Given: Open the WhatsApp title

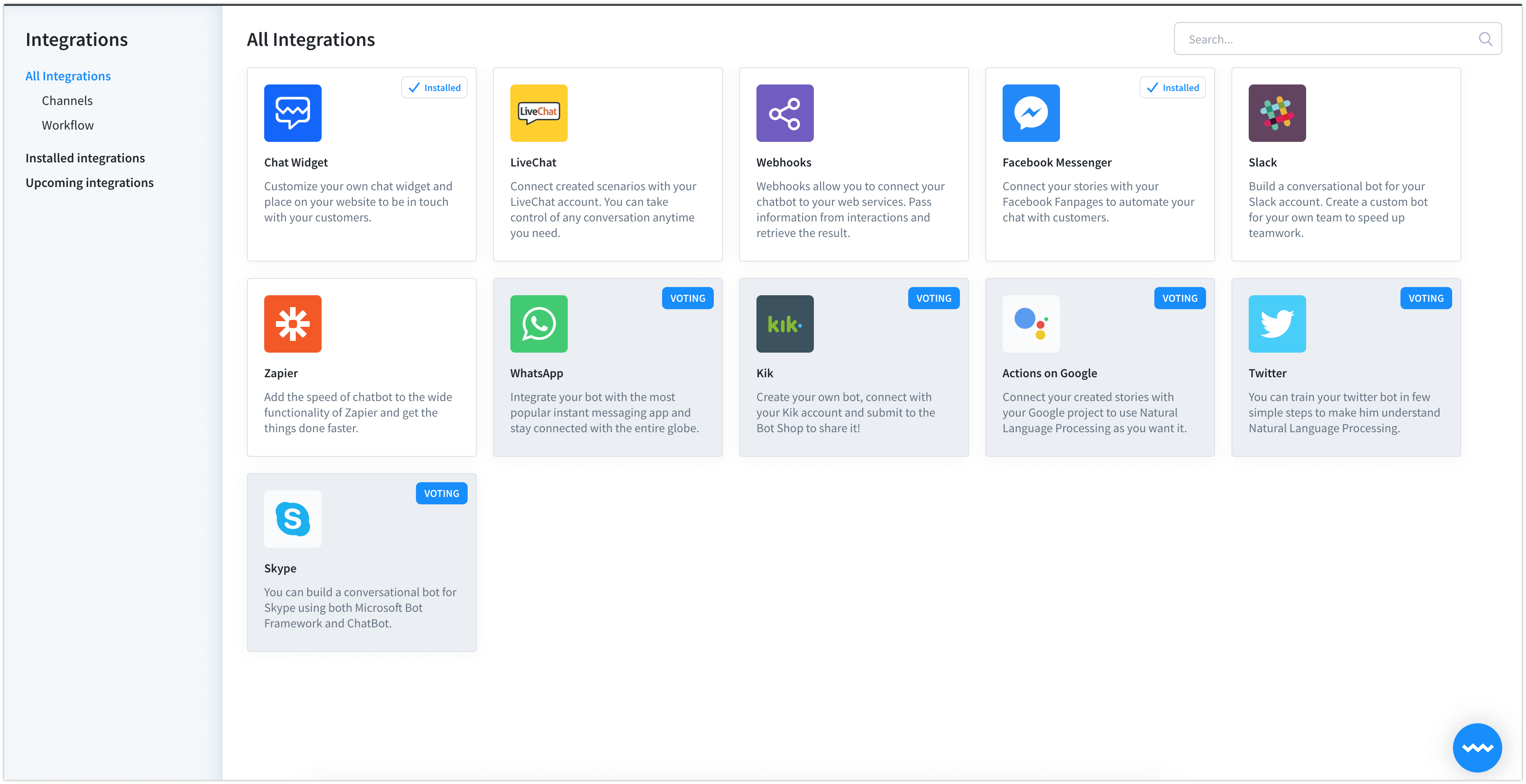Looking at the screenshot, I should [x=537, y=373].
